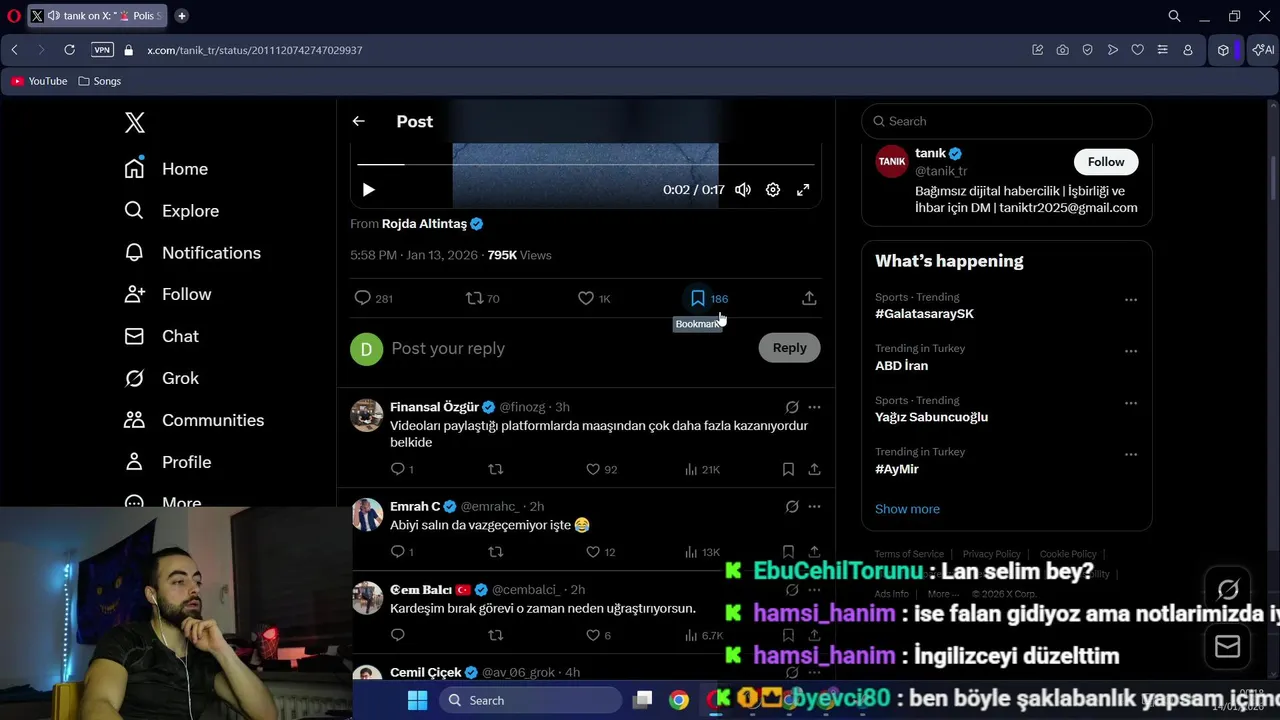Open more options on Cem Balcı's comment

point(814,590)
